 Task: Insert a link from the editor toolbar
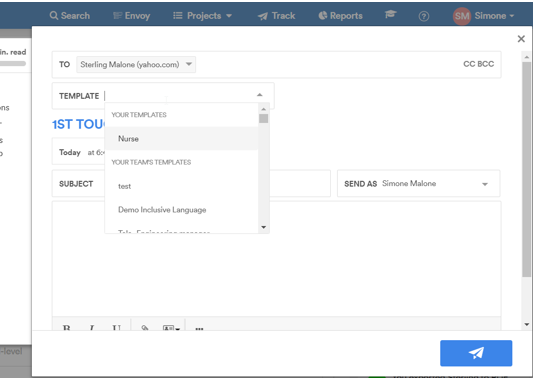[x=145, y=328]
